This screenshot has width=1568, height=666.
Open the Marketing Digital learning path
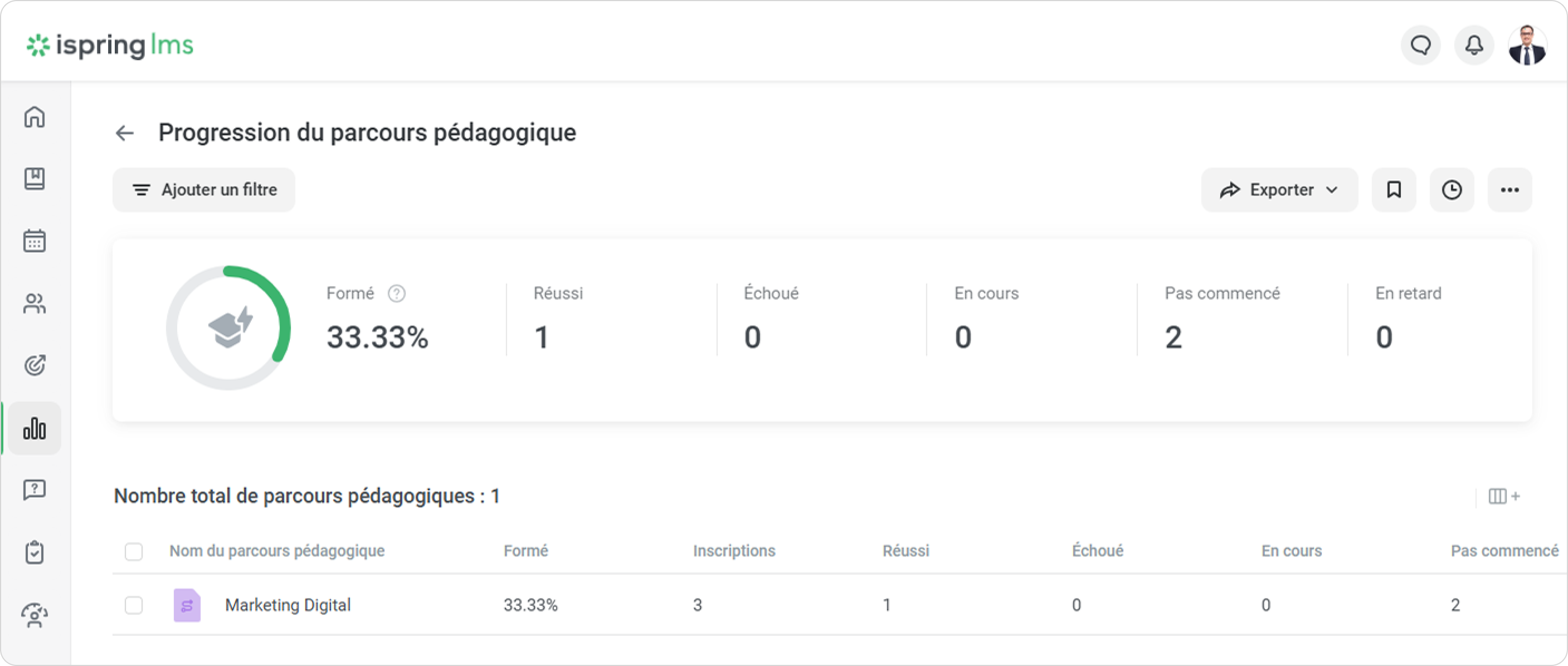coord(288,605)
